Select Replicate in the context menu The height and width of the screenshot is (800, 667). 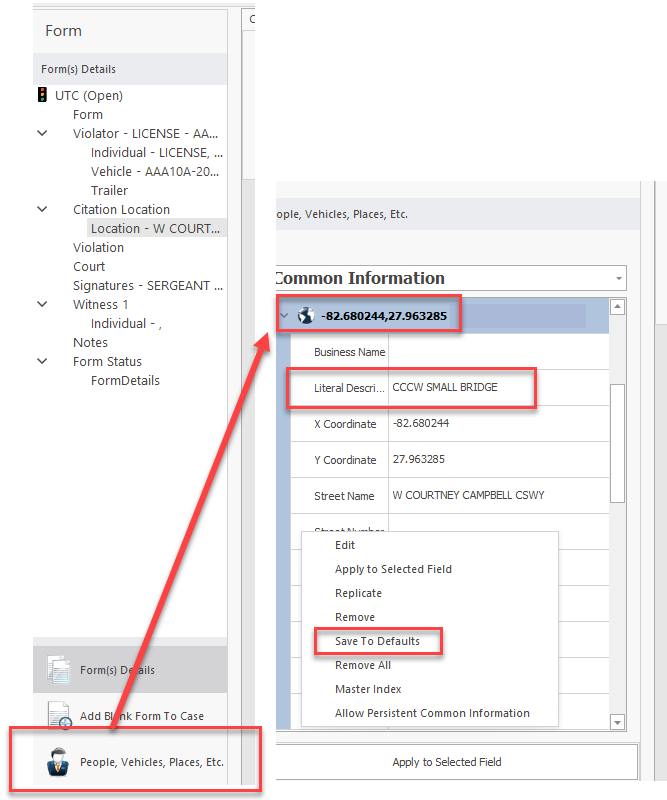[x=358, y=593]
